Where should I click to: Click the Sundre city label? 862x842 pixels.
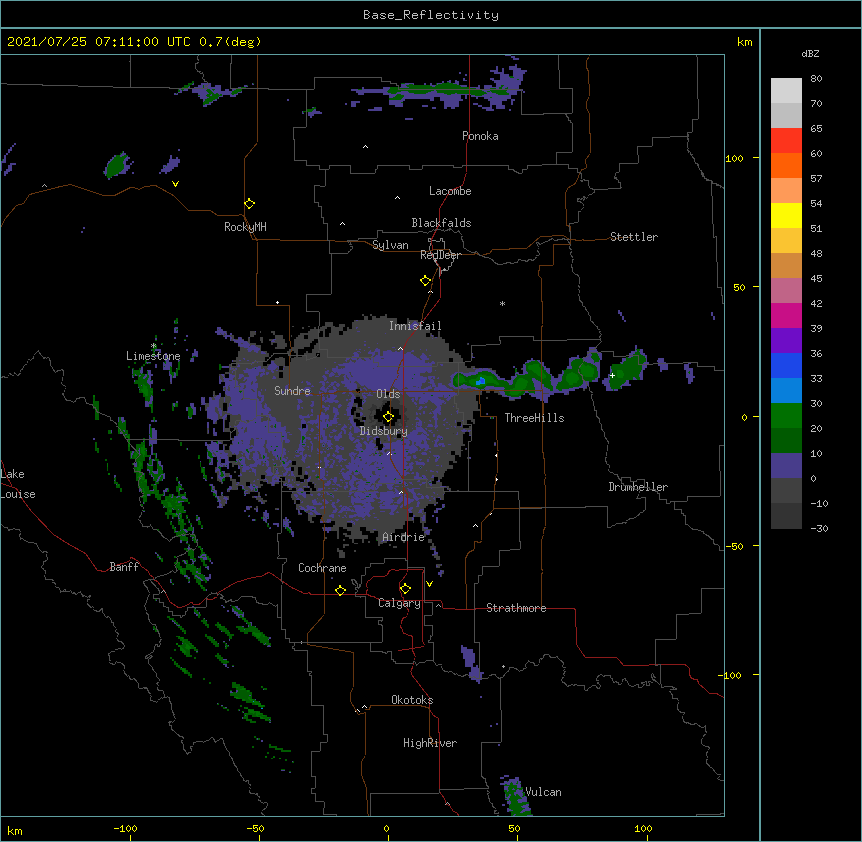pyautogui.click(x=292, y=391)
